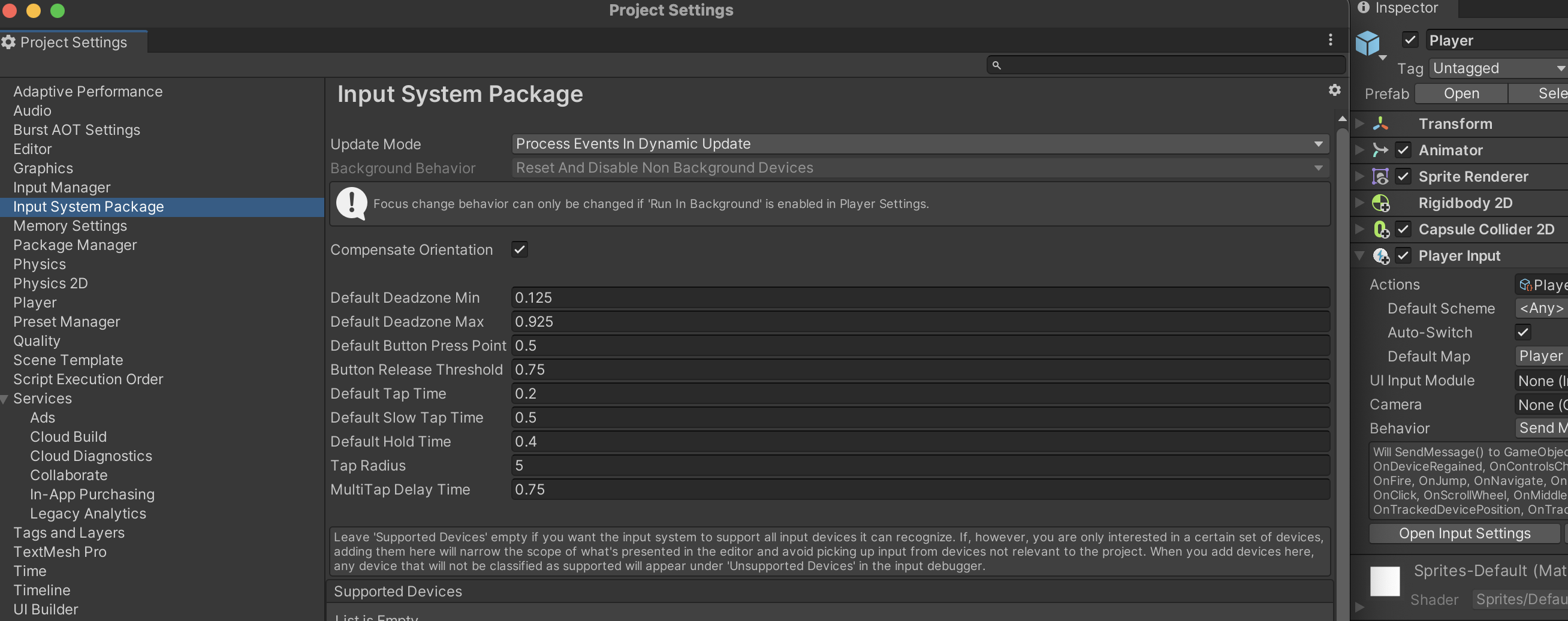The width and height of the screenshot is (1568, 621).
Task: Click the MultiTap Delay Time field
Action: (x=920, y=490)
